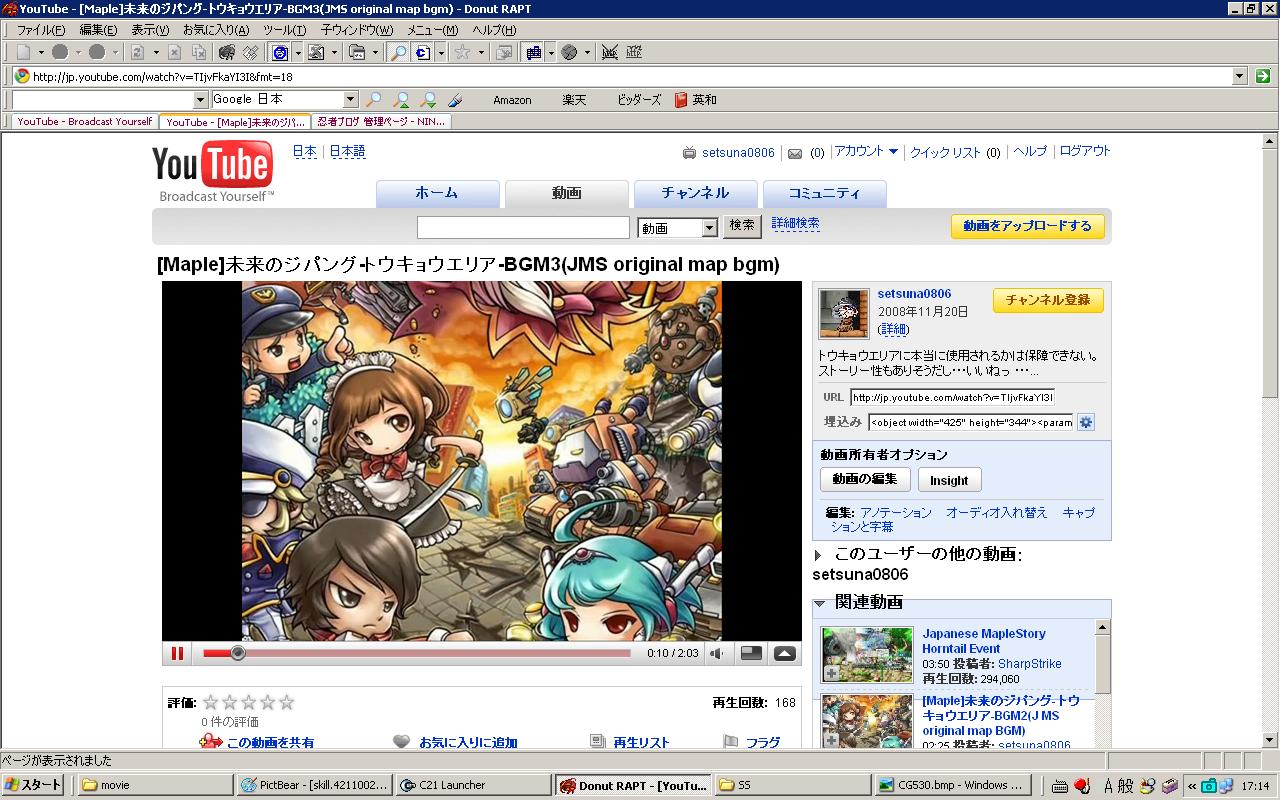This screenshot has width=1280, height=800.
Task: Switch to the コミュニティ tab
Action: click(x=824, y=193)
